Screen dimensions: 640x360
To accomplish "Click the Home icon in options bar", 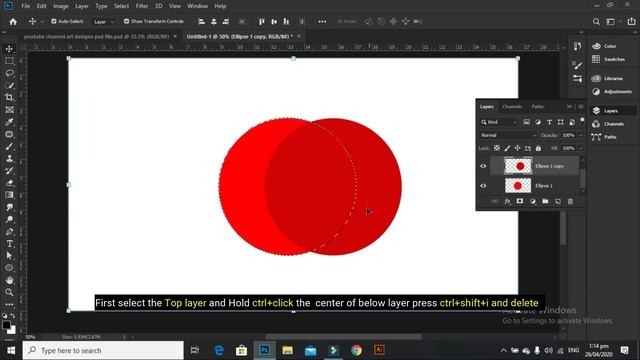I will click(13, 22).
